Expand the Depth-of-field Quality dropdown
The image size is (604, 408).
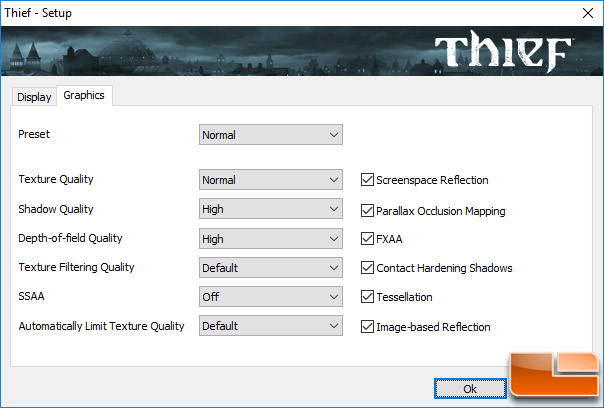tap(270, 239)
